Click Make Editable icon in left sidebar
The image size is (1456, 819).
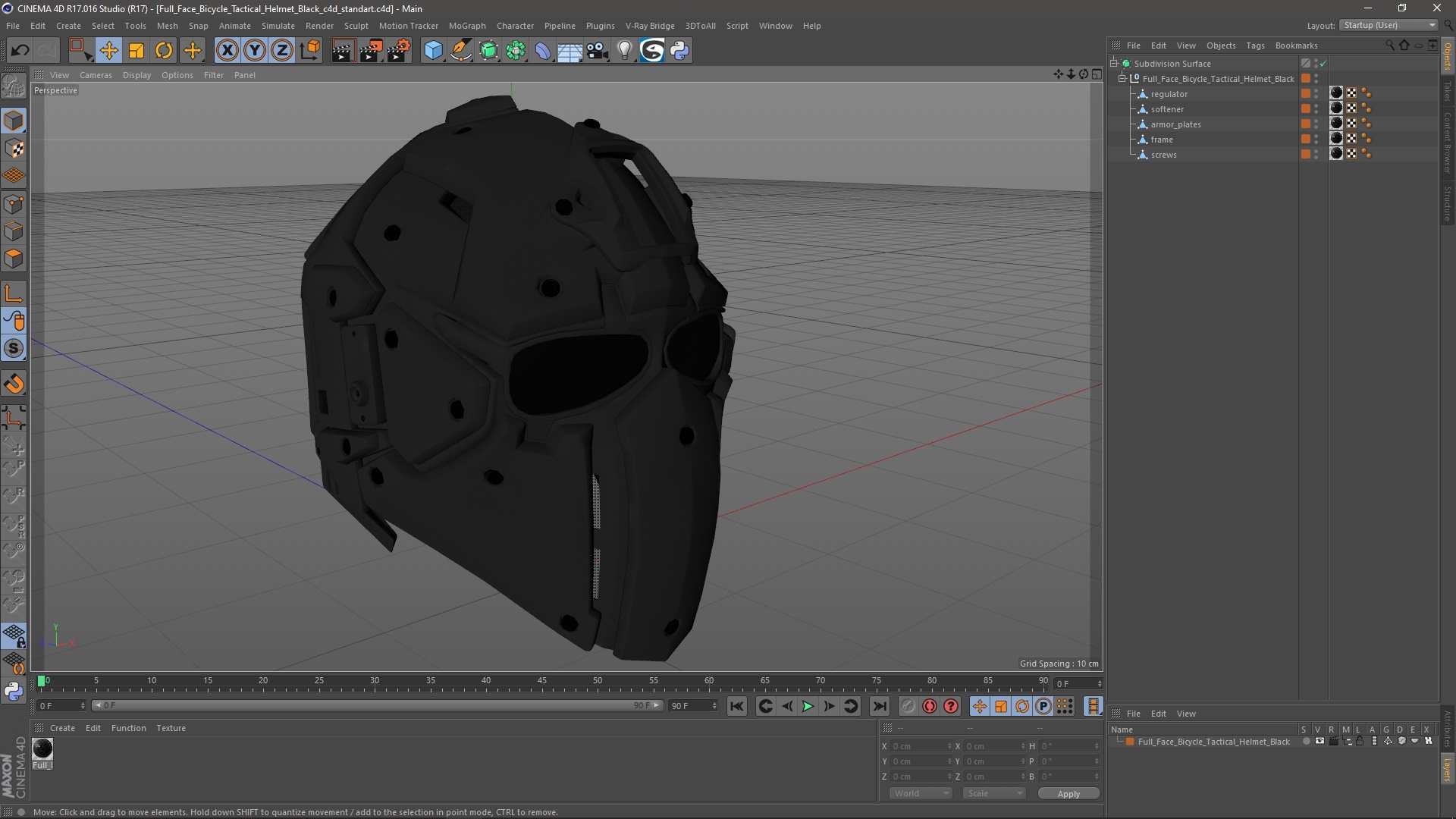[14, 86]
